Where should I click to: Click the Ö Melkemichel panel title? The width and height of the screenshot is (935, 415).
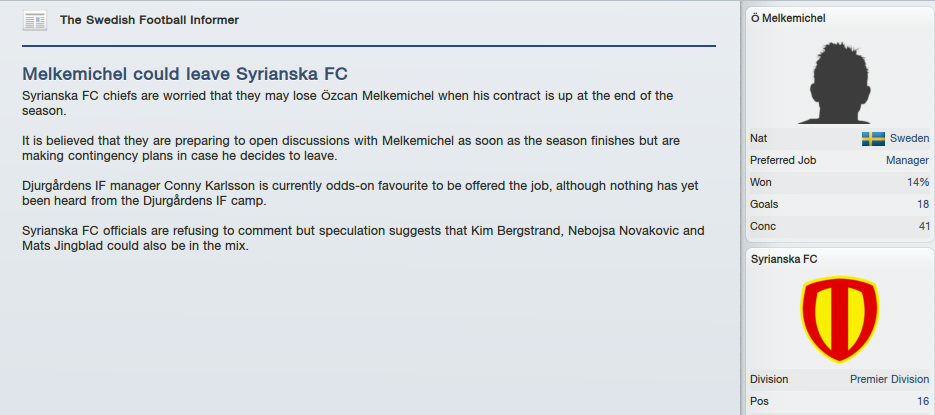point(788,18)
